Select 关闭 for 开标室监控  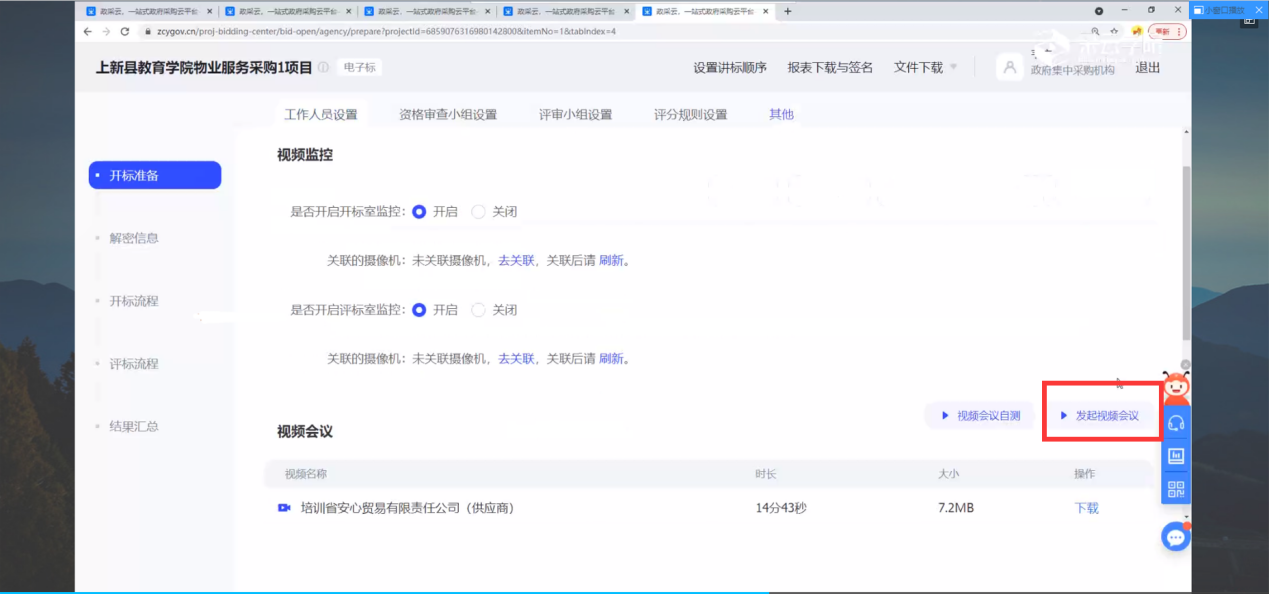tap(478, 212)
